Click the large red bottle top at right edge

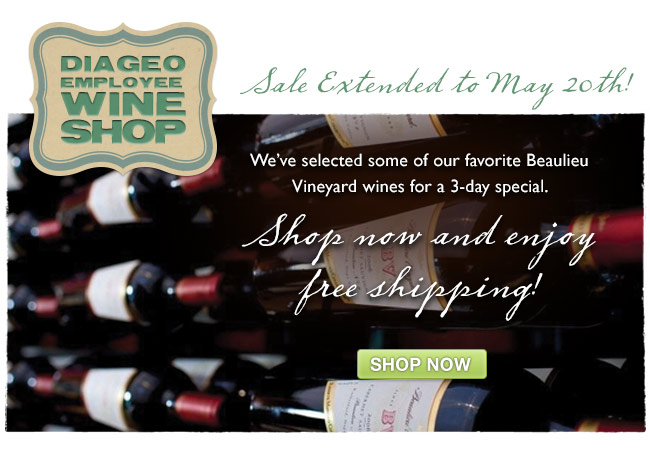click(609, 236)
